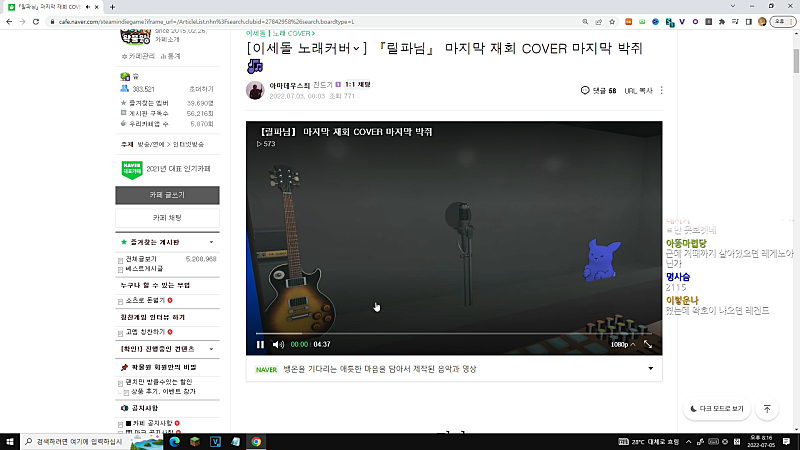Open the purple V extension icon
Image resolution: width=800 pixels, height=450 pixels.
(x=682, y=21)
